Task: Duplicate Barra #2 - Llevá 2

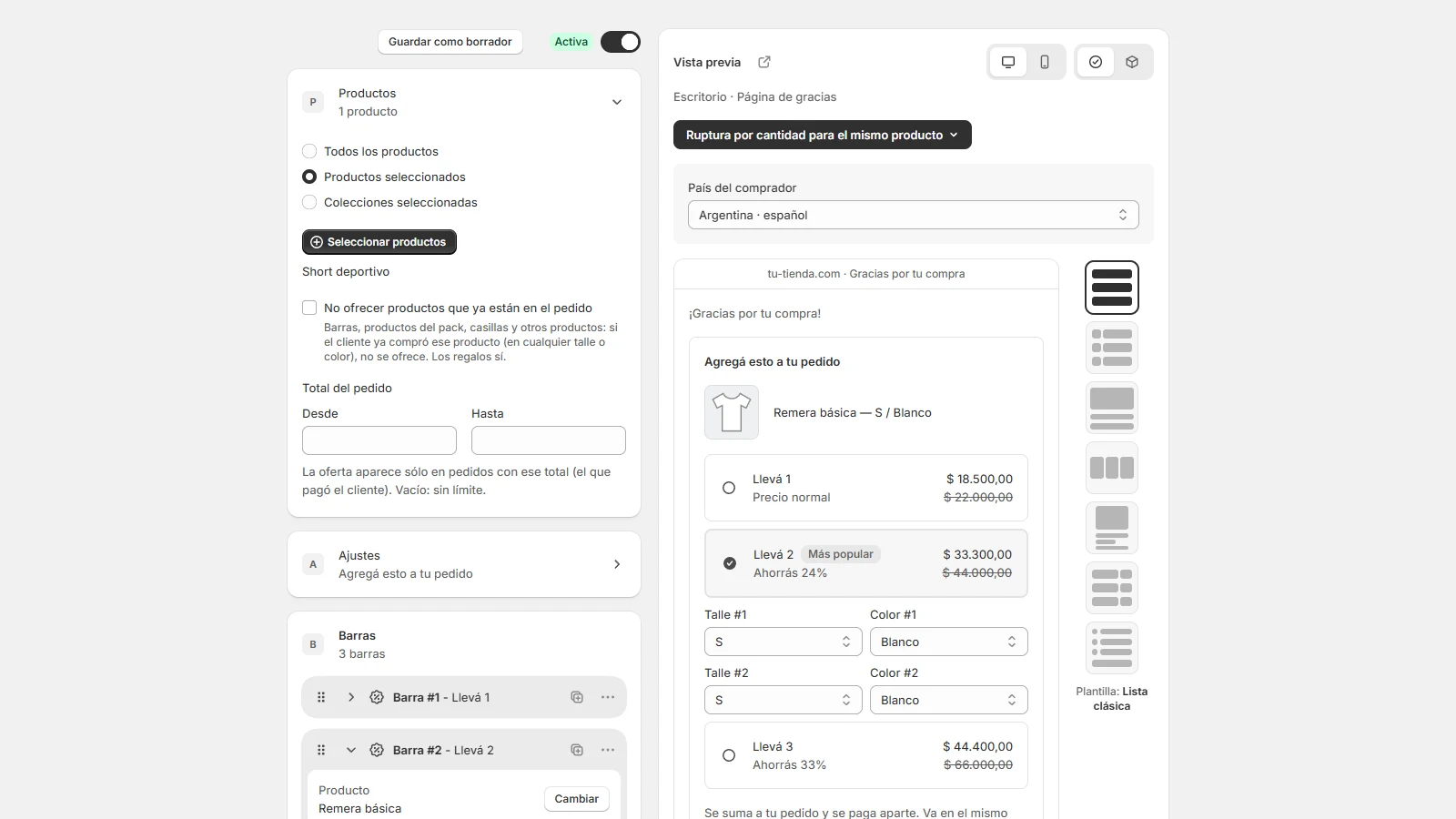Action: pyautogui.click(x=577, y=750)
